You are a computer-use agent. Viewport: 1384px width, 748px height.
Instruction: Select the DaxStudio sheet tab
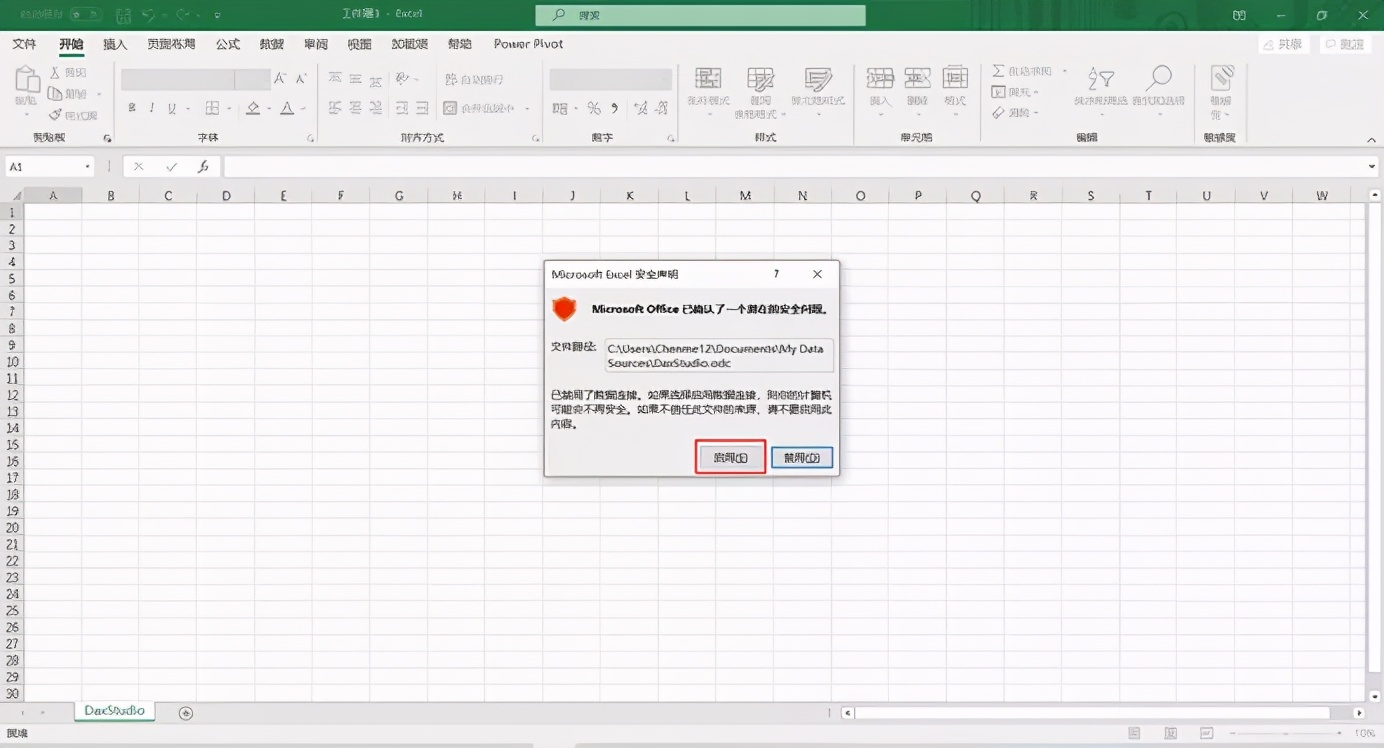(114, 711)
